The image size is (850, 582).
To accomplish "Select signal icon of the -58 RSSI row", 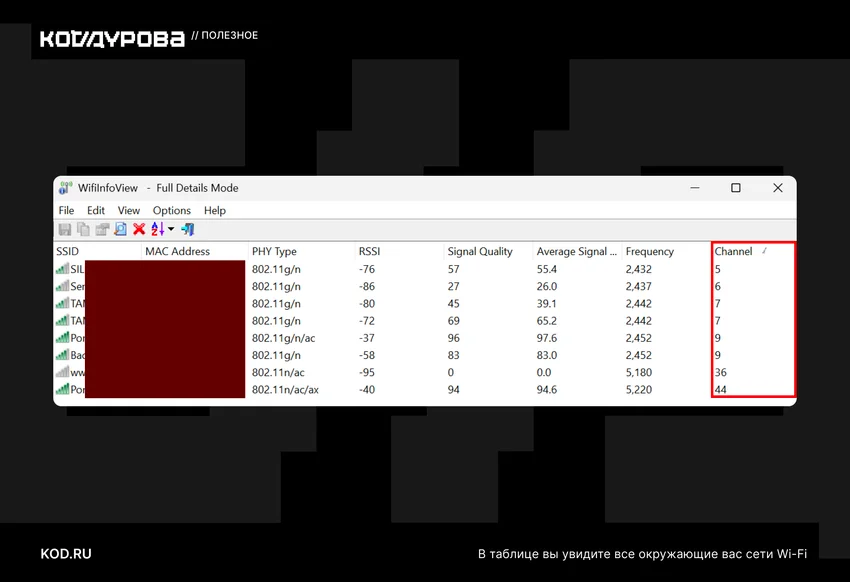I will click(62, 355).
